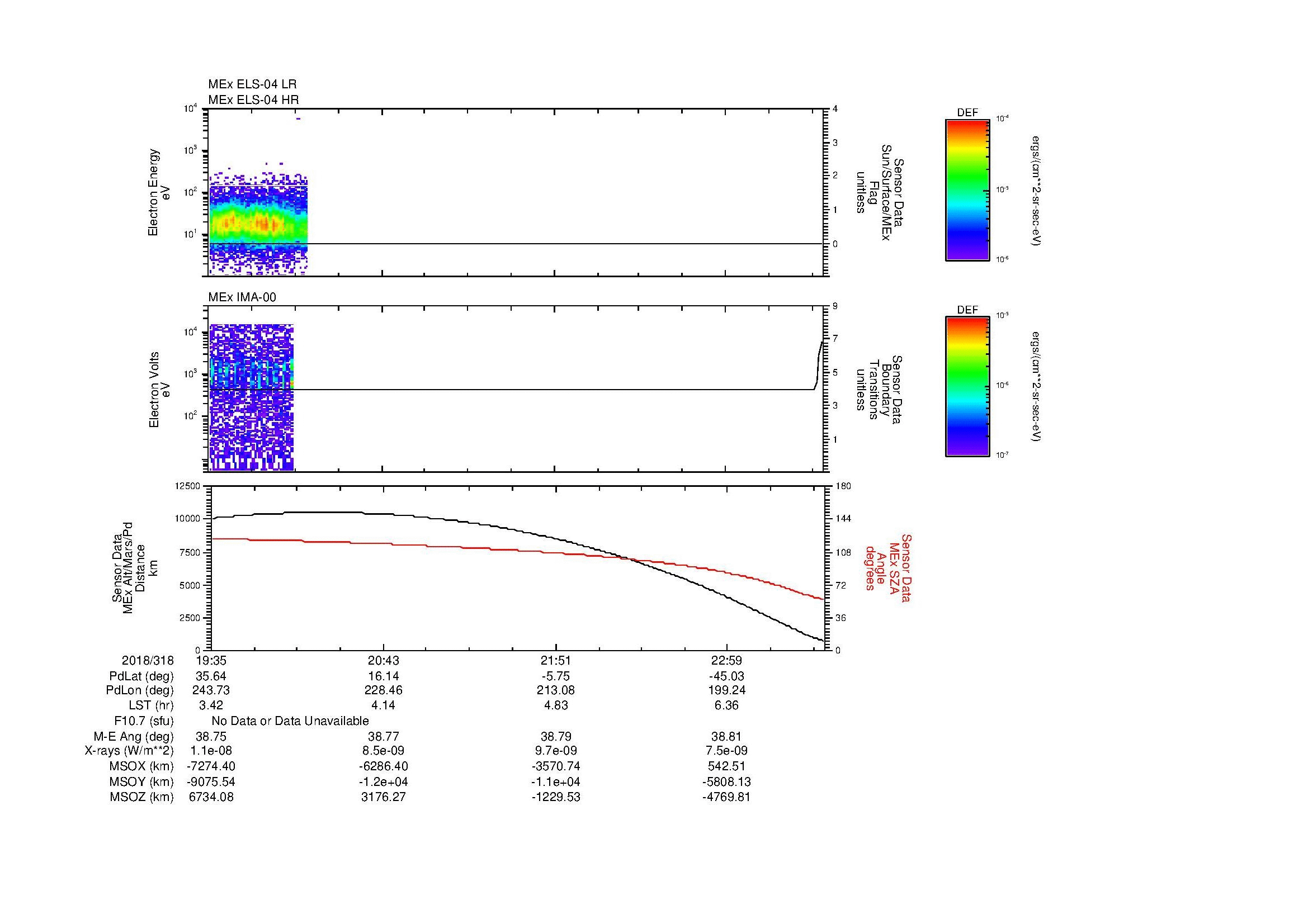Screen dimensions: 1308x924
Task: Click 'No Data or Data Unavailable' text
Action: pos(290,721)
